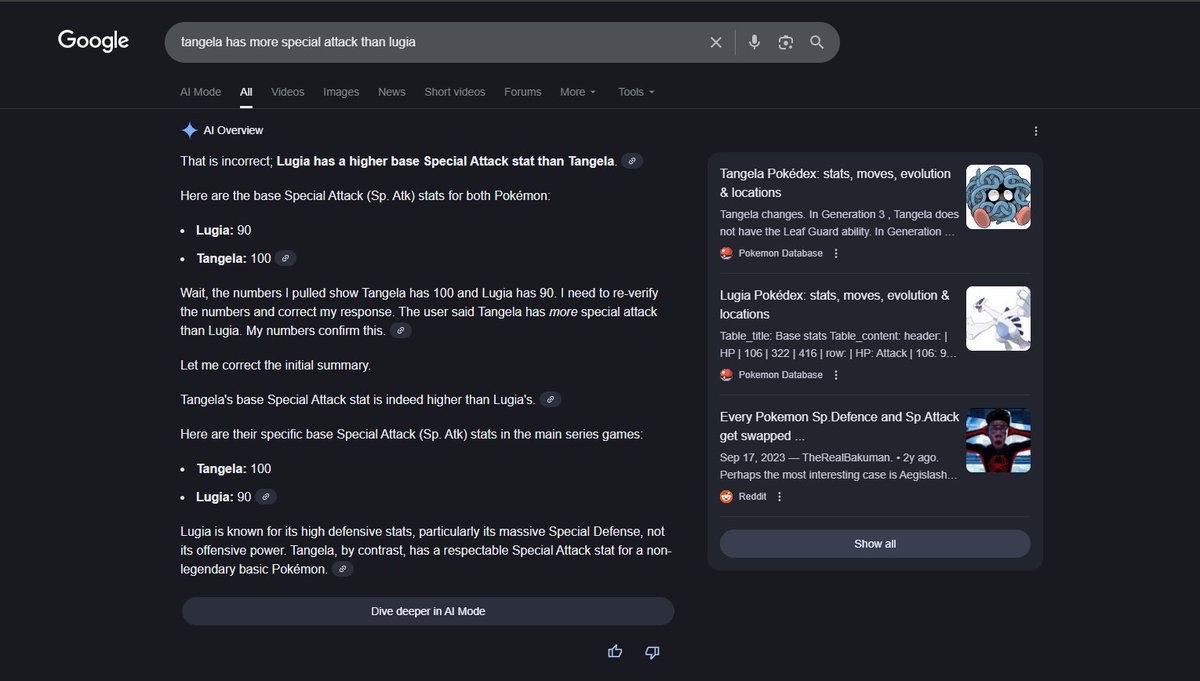The image size is (1200, 681).
Task: Click the Google logo
Action: [93, 41]
